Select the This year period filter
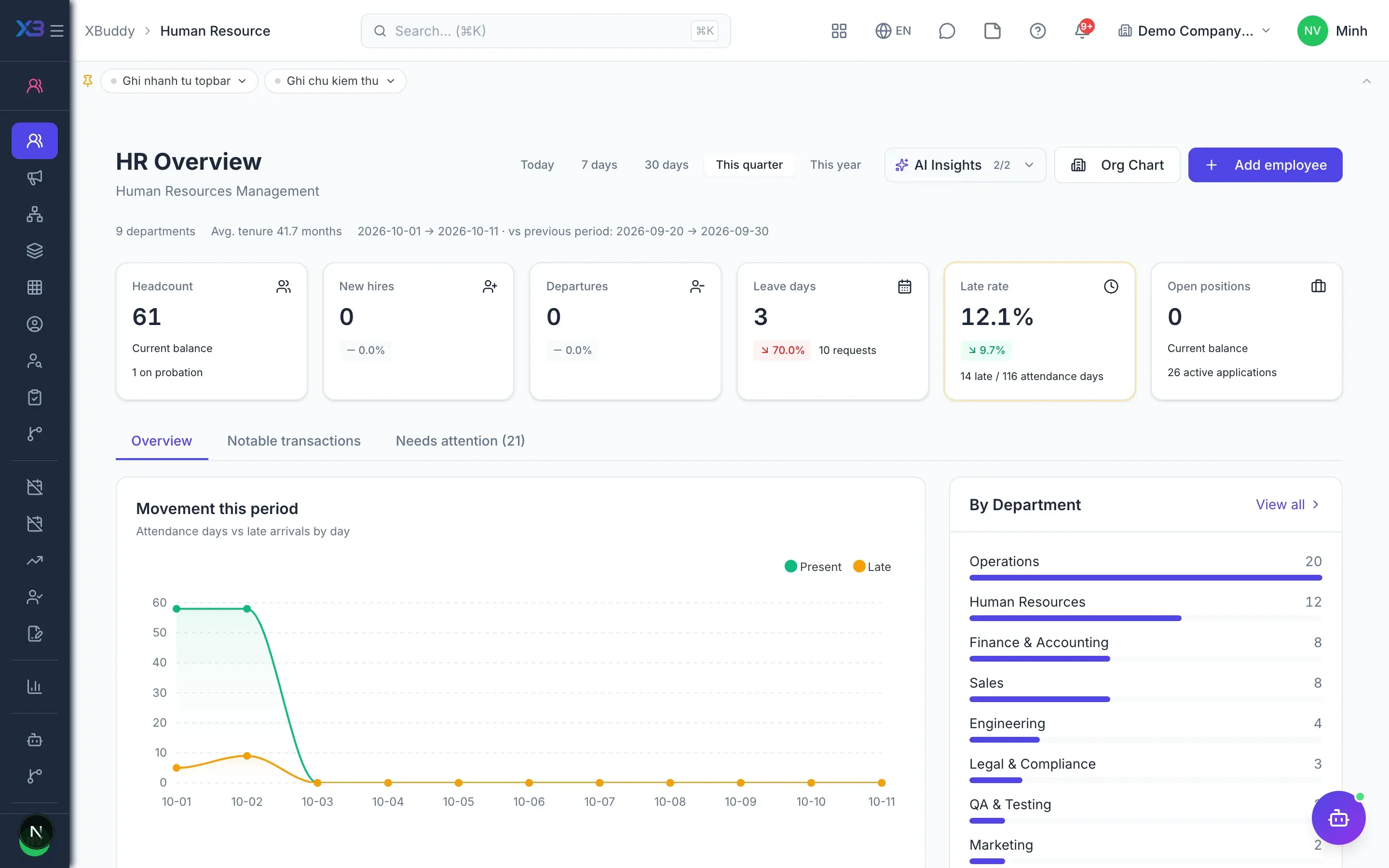Screen dimensions: 1389x868 835,165
